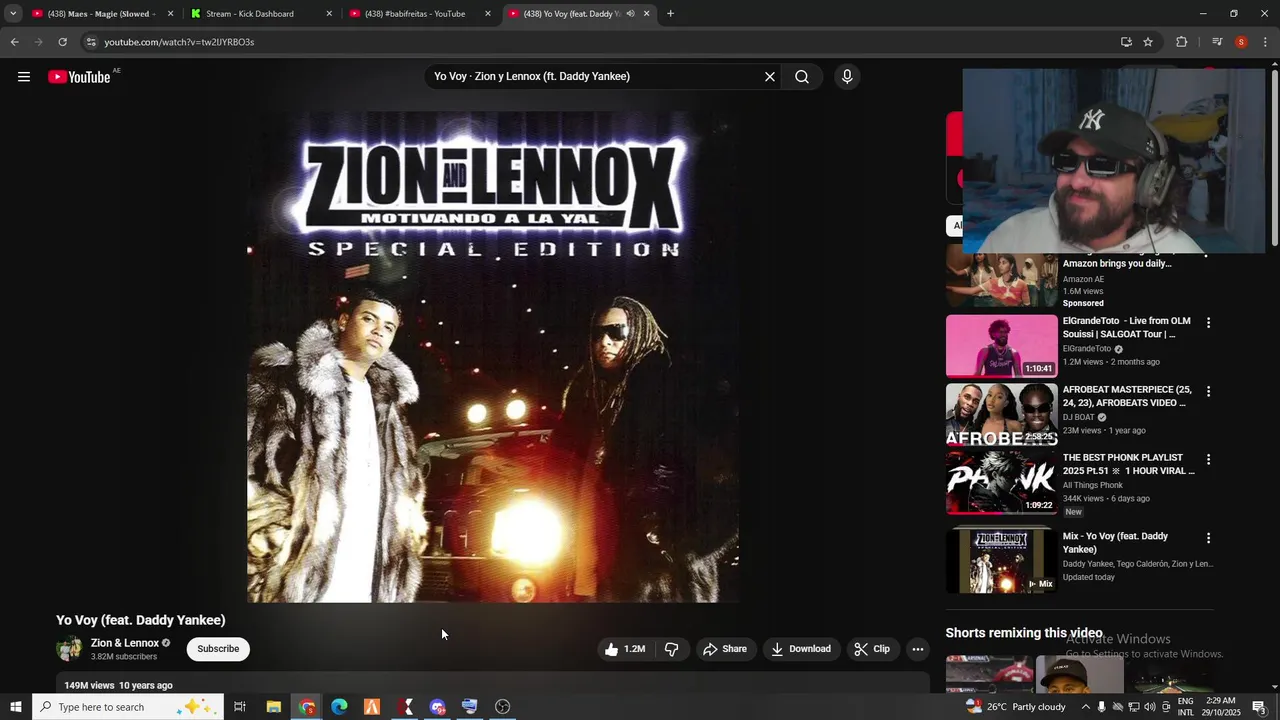Start voice search with the microphone icon
Image resolution: width=1280 pixels, height=720 pixels.
coord(847,77)
